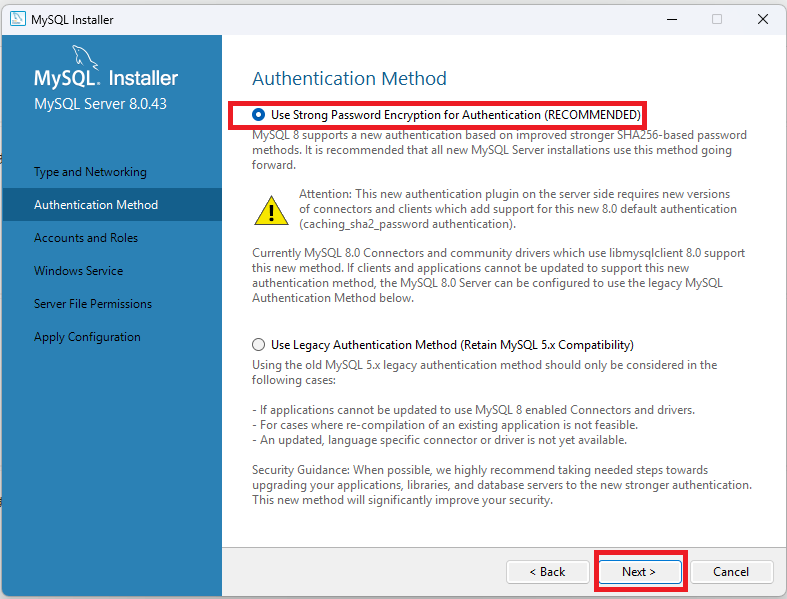The width and height of the screenshot is (787, 599).
Task: Click the 're-compilation' bullet line
Action: (x=445, y=425)
